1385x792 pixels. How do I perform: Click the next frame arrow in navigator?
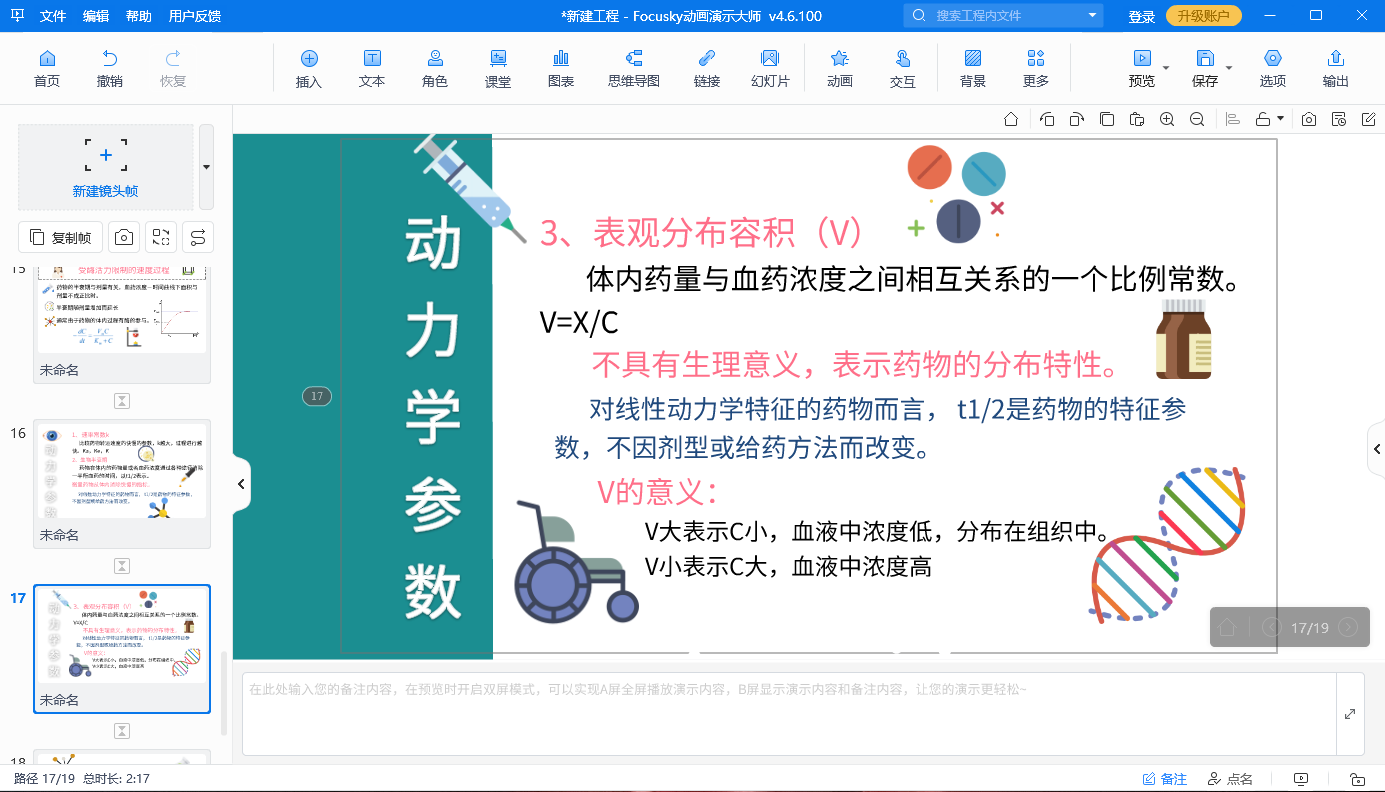pyautogui.click(x=1348, y=627)
